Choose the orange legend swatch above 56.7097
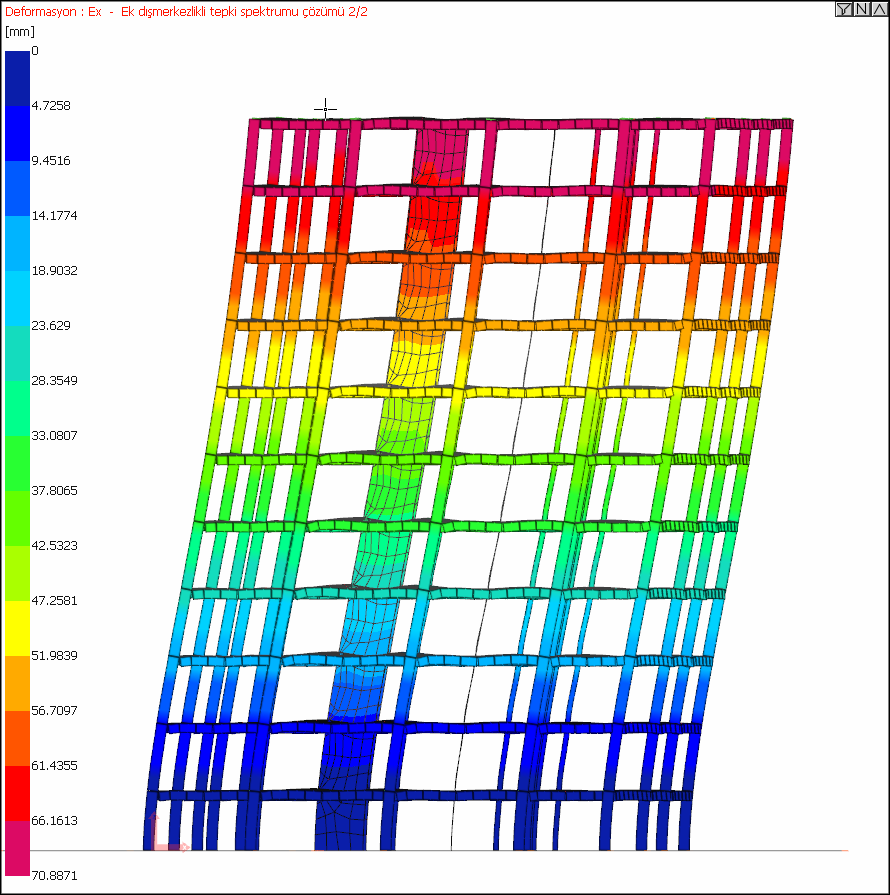This screenshot has width=890, height=895. pos(17,683)
